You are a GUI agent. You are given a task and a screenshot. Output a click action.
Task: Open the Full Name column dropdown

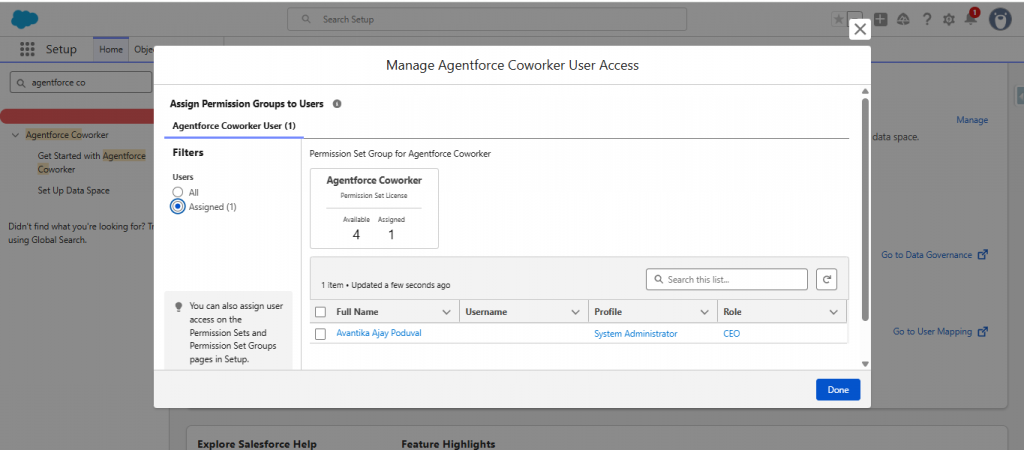[x=447, y=312]
